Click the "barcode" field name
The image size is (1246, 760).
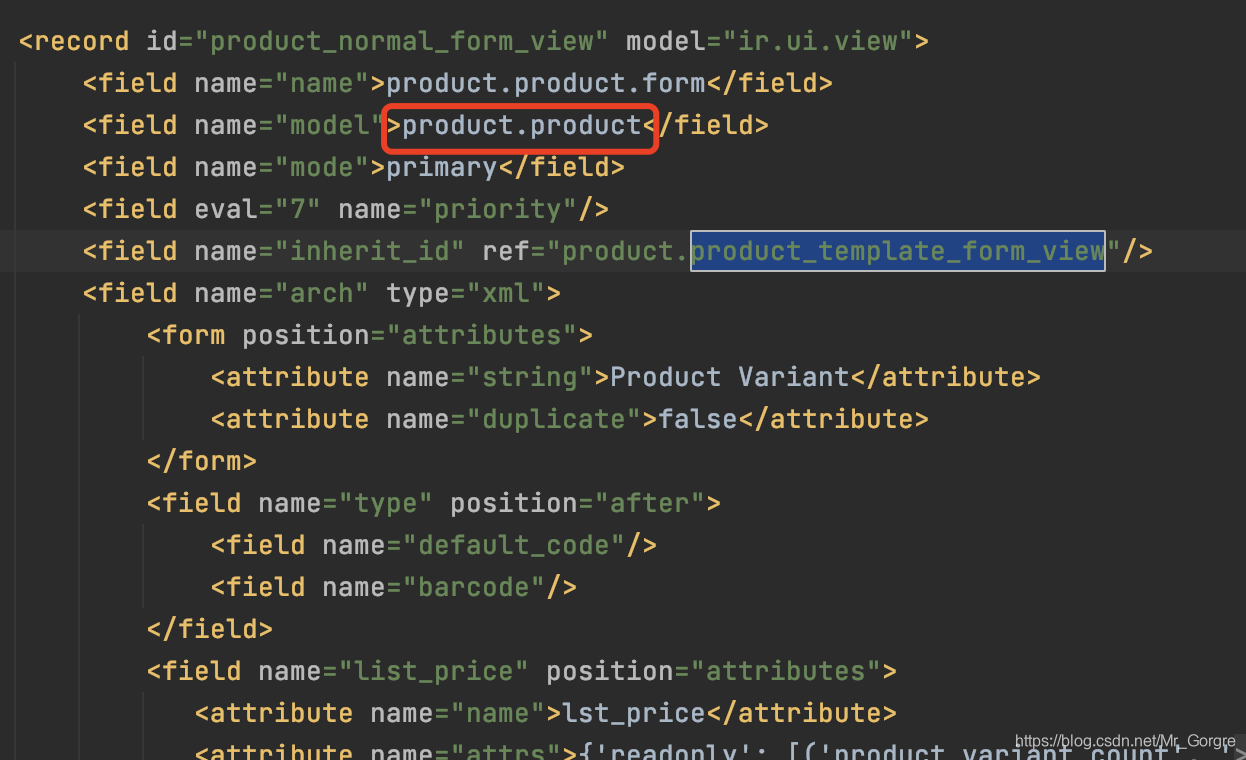[474, 588]
